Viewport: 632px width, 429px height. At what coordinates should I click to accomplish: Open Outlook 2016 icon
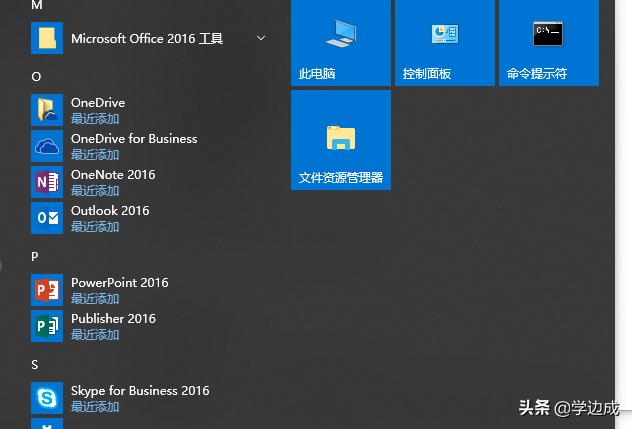tap(47, 218)
